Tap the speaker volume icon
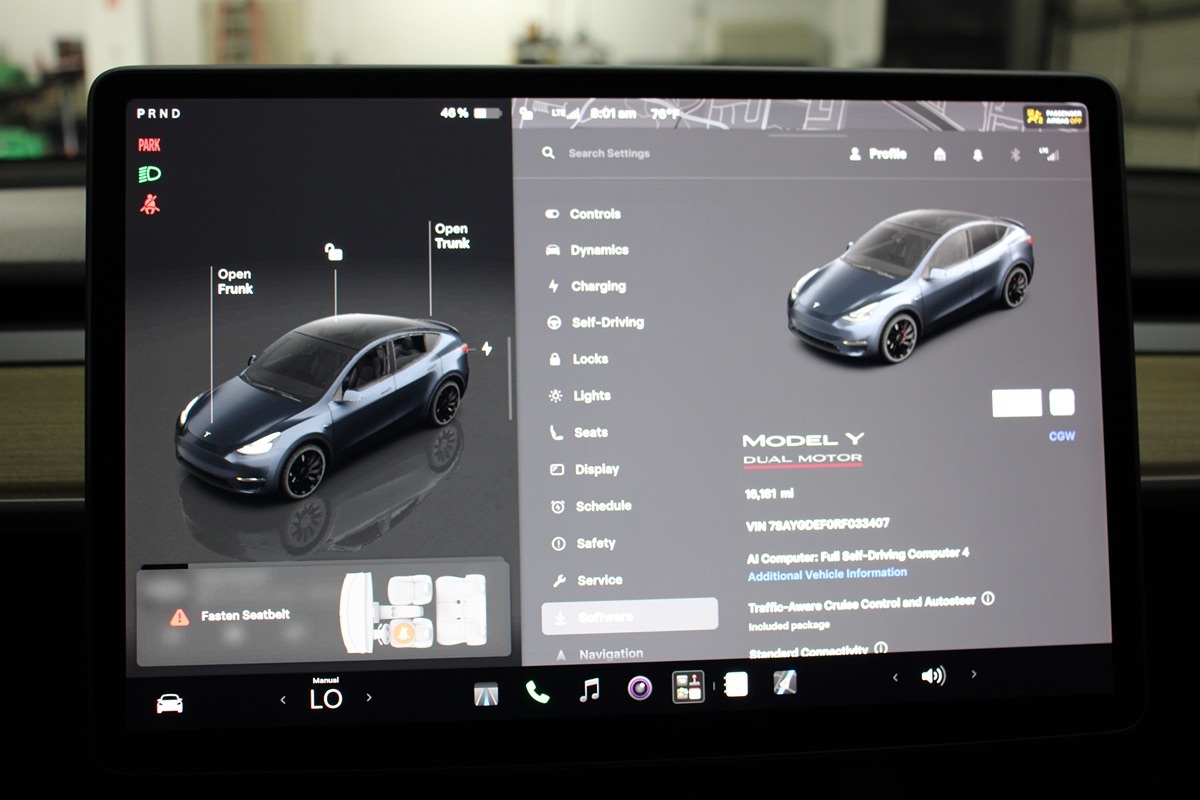This screenshot has width=1200, height=800. [x=933, y=676]
